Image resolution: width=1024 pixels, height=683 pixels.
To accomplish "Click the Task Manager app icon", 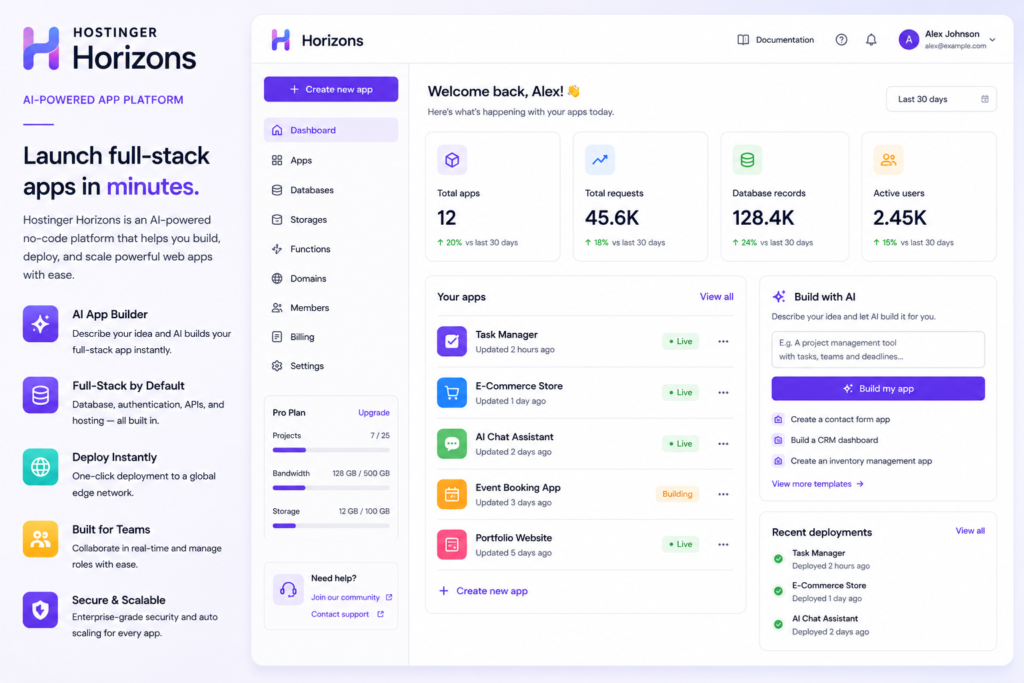I will coord(452,342).
